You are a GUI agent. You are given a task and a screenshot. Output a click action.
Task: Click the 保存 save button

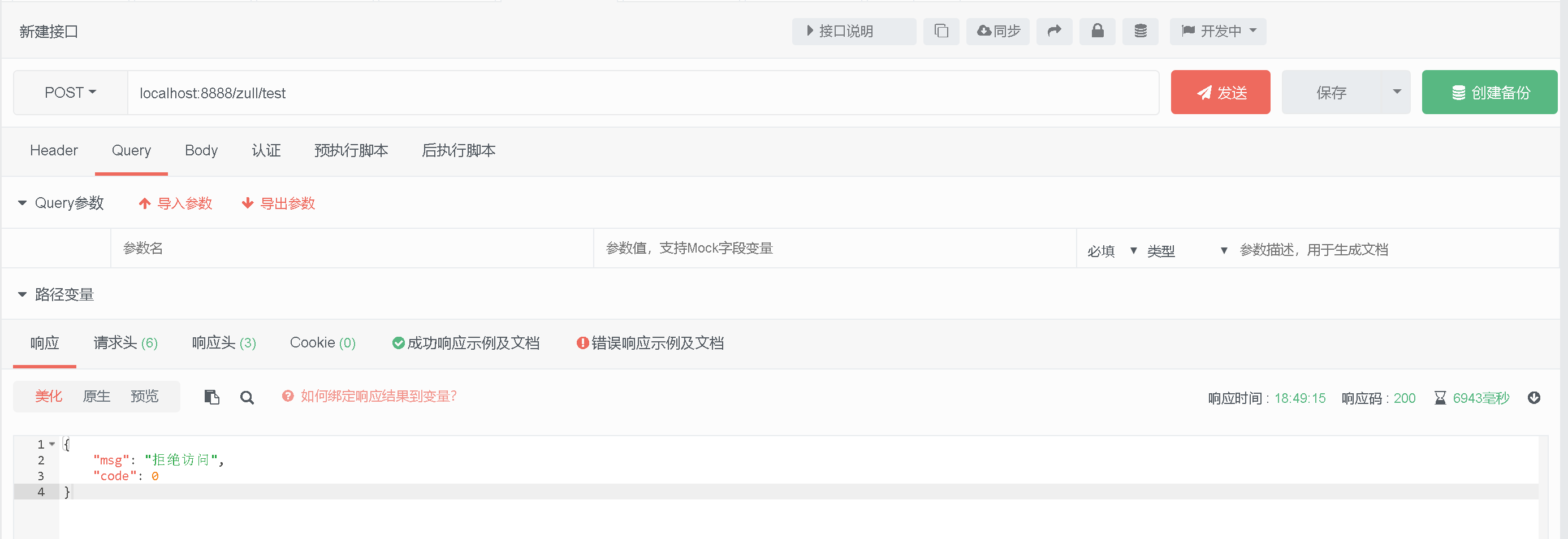[1331, 93]
